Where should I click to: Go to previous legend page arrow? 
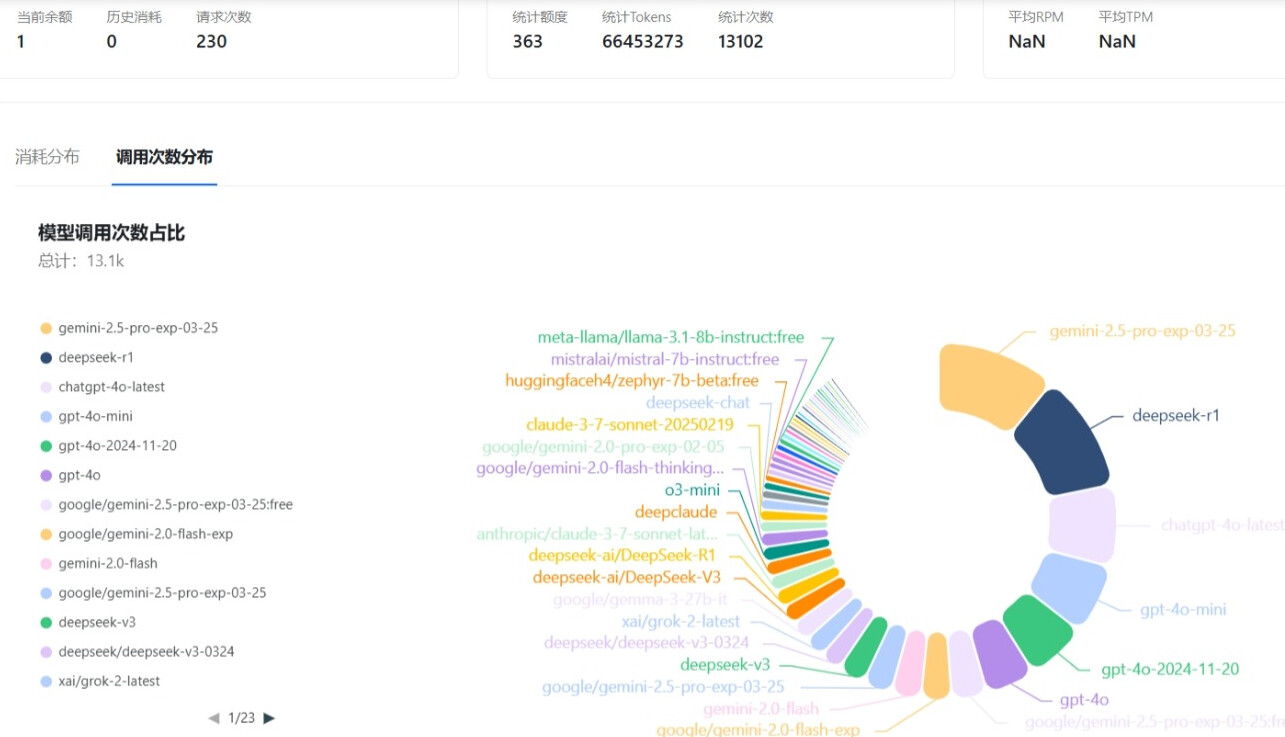(213, 718)
